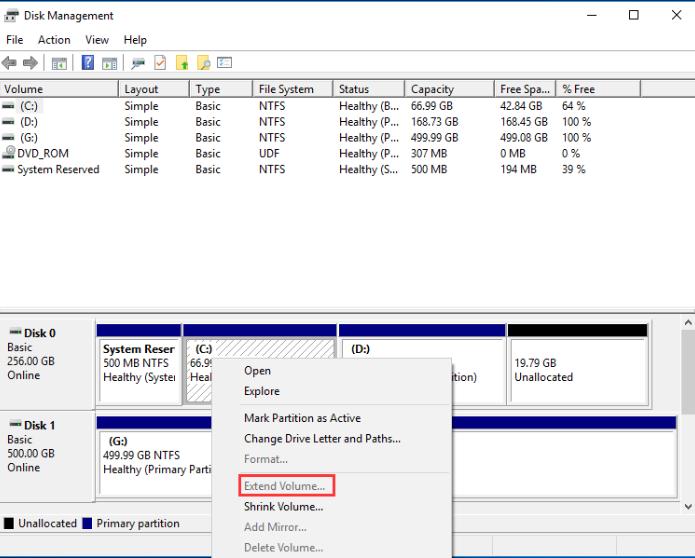Select the Disk 1 header panel
The width and height of the screenshot is (695, 558).
[47, 456]
